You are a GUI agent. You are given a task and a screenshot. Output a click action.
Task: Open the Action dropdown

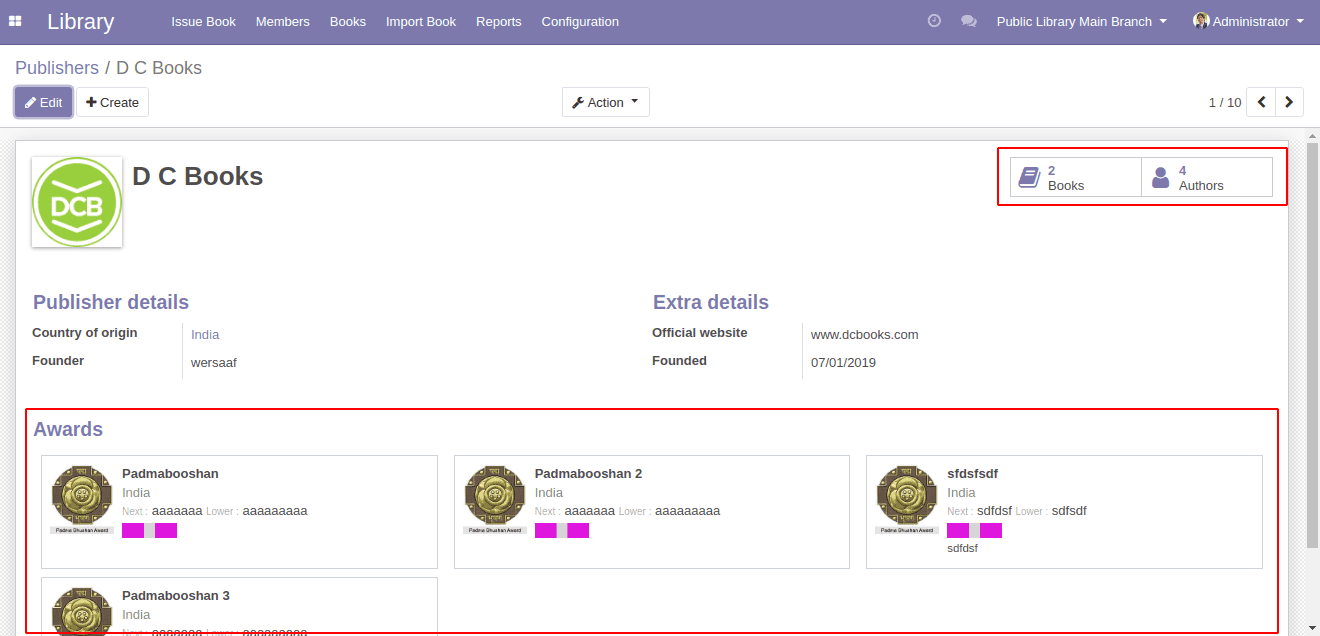[606, 102]
